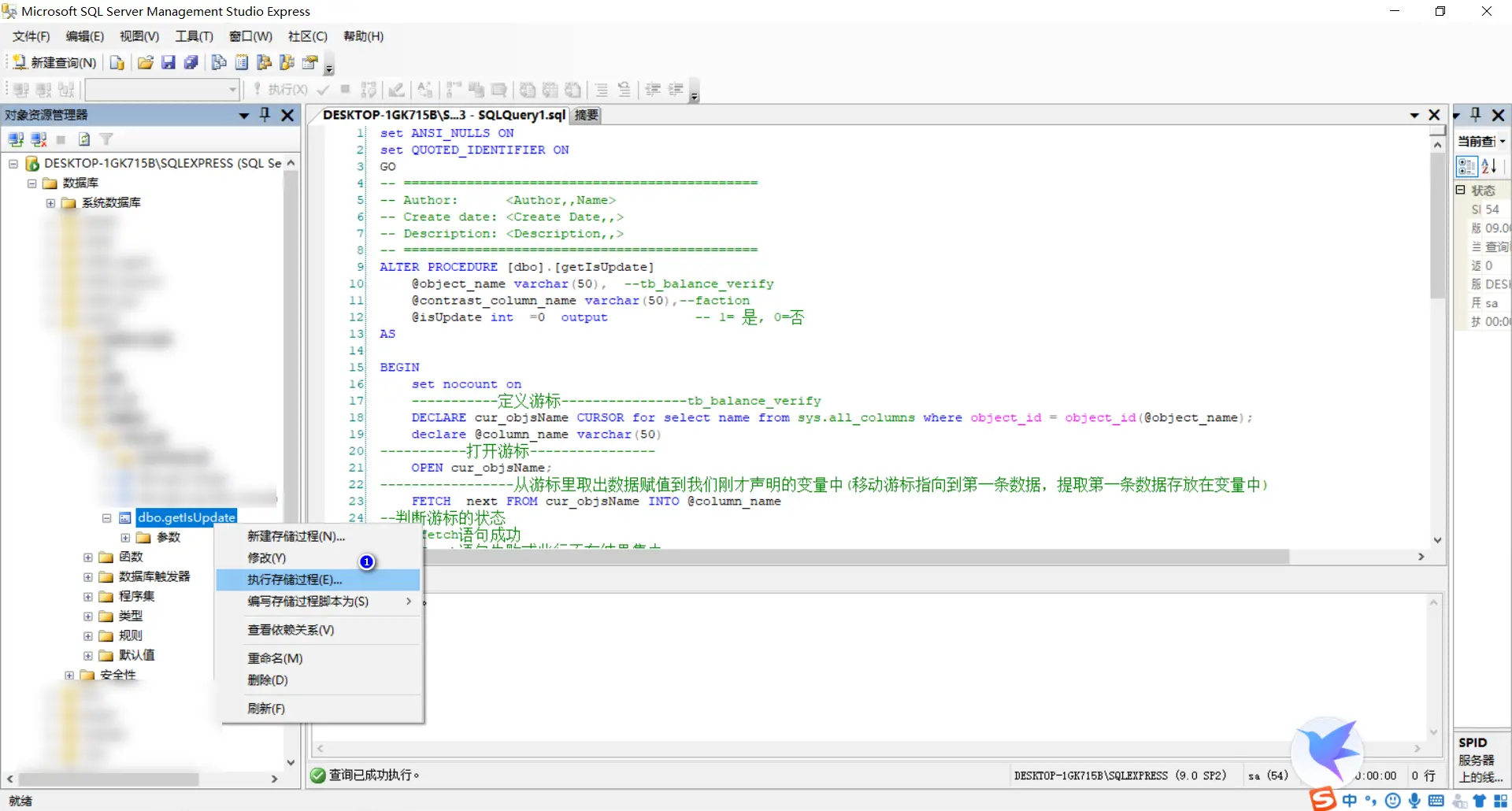This screenshot has width=1512, height=811.
Task: Open the 帮助(H) menu
Action: pos(363,36)
